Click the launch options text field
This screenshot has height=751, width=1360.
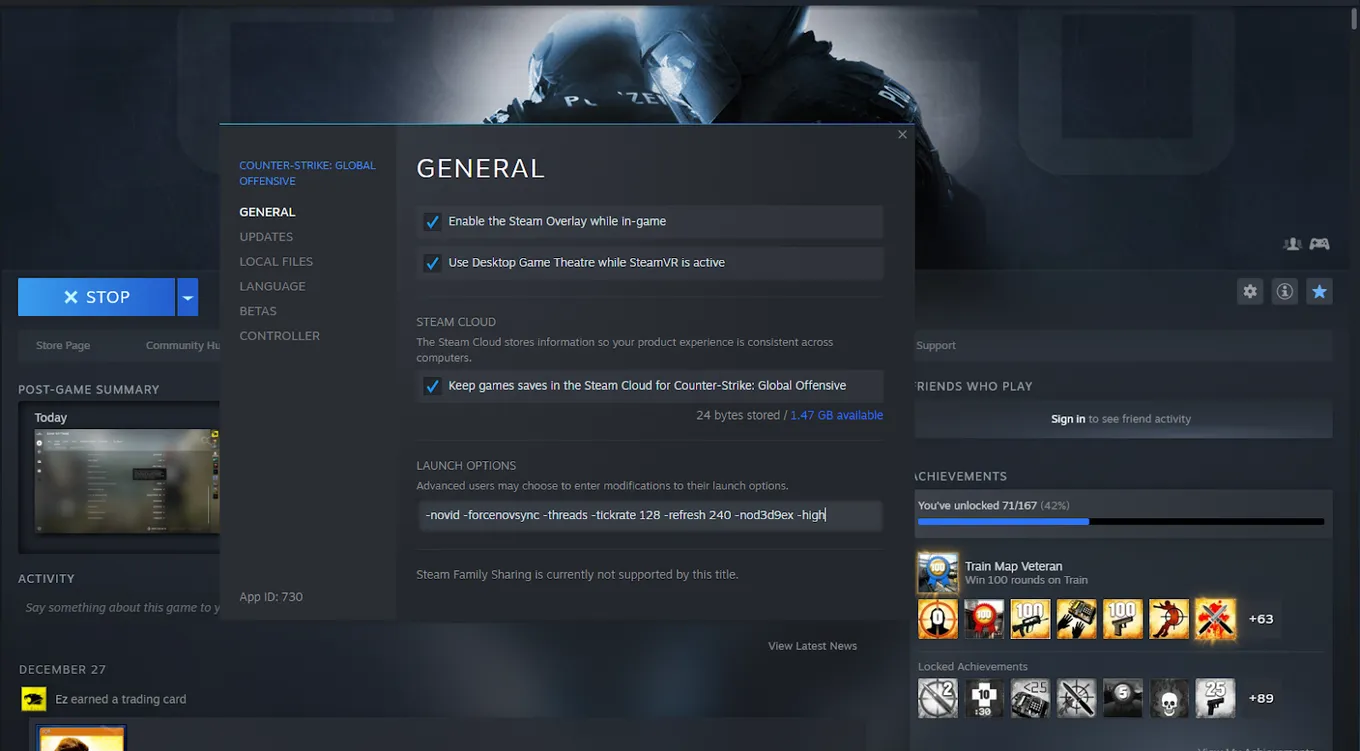[650, 516]
